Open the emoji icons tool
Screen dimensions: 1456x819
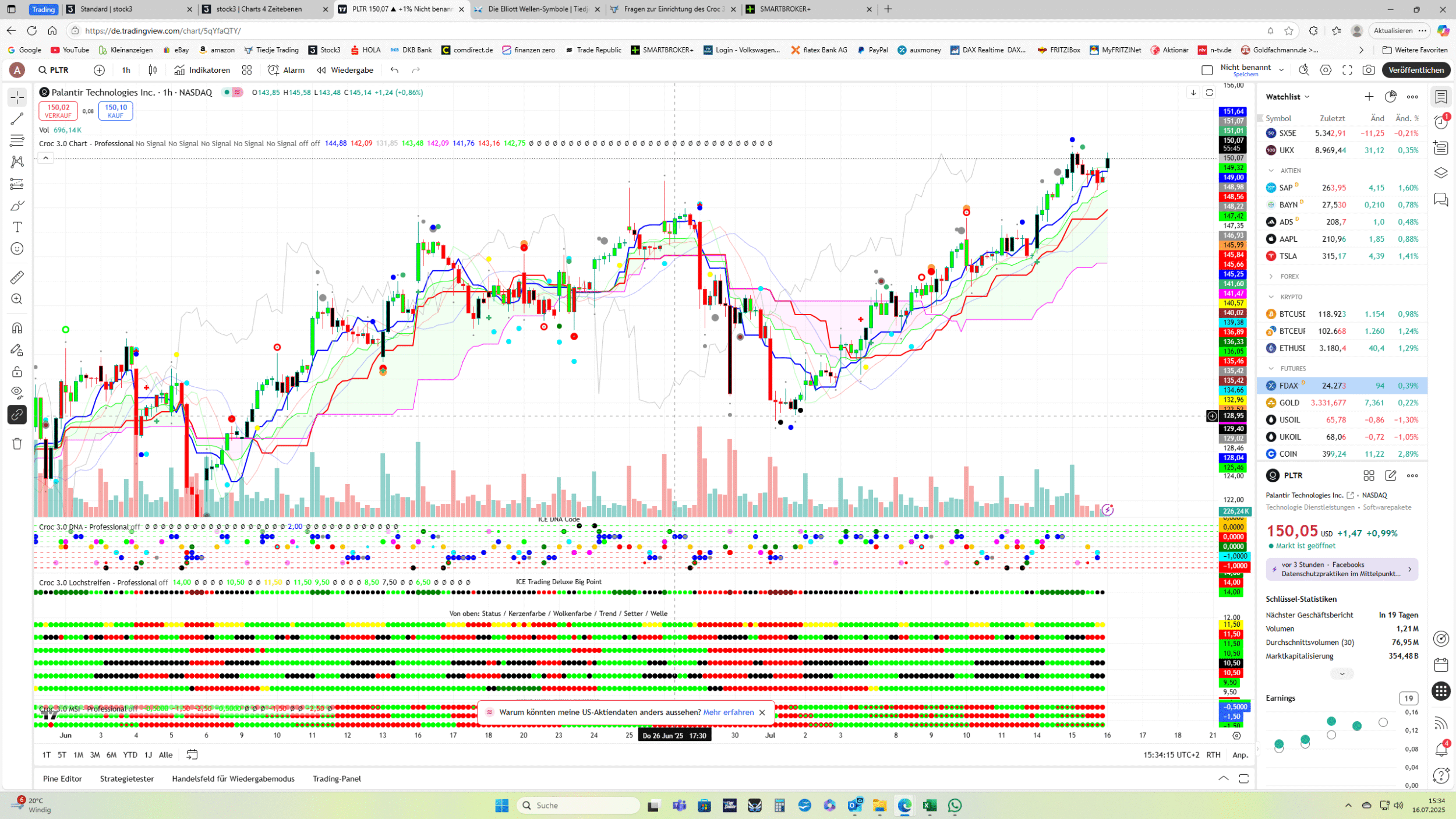(17, 249)
